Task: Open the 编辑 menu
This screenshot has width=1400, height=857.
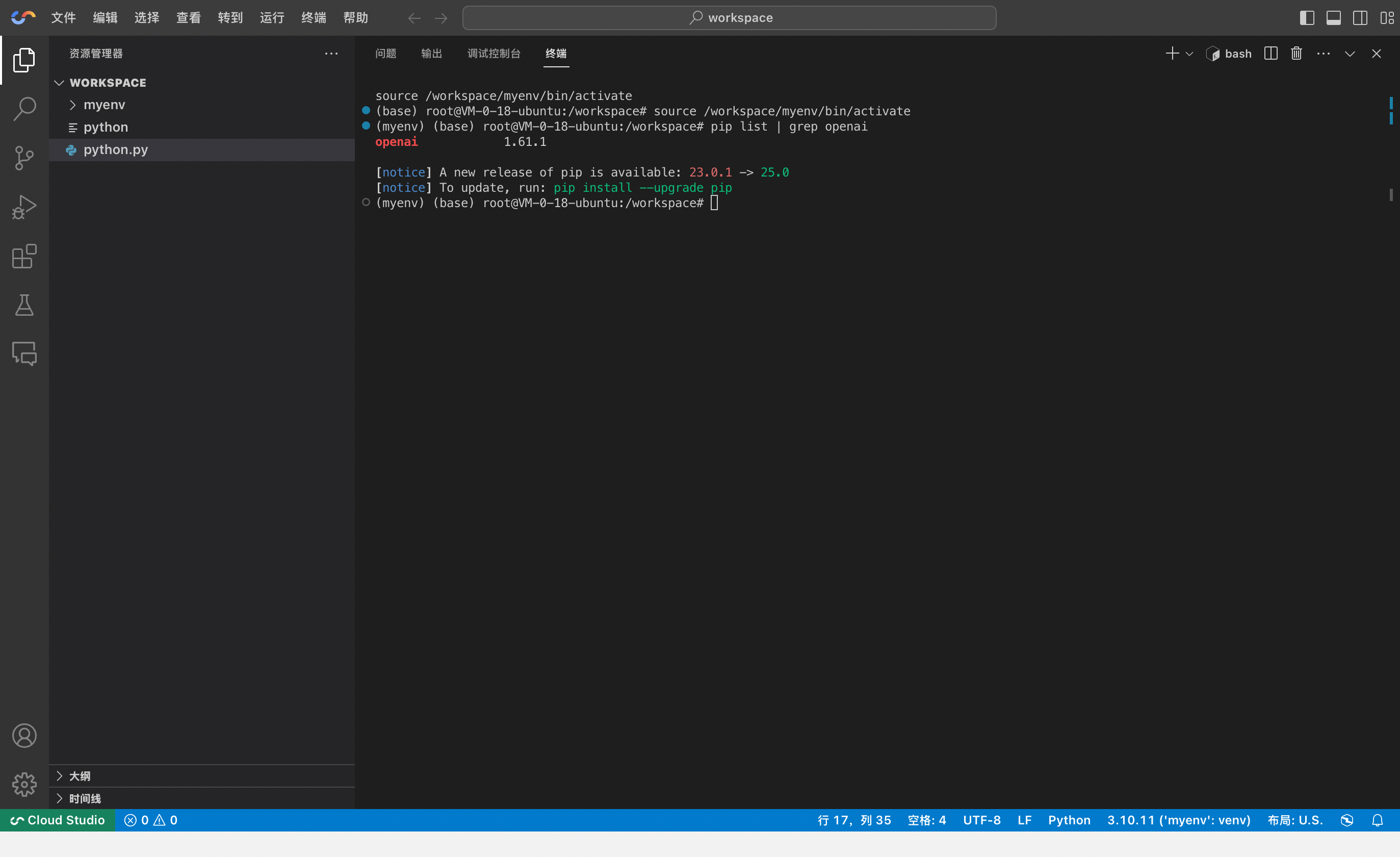Action: (x=105, y=18)
